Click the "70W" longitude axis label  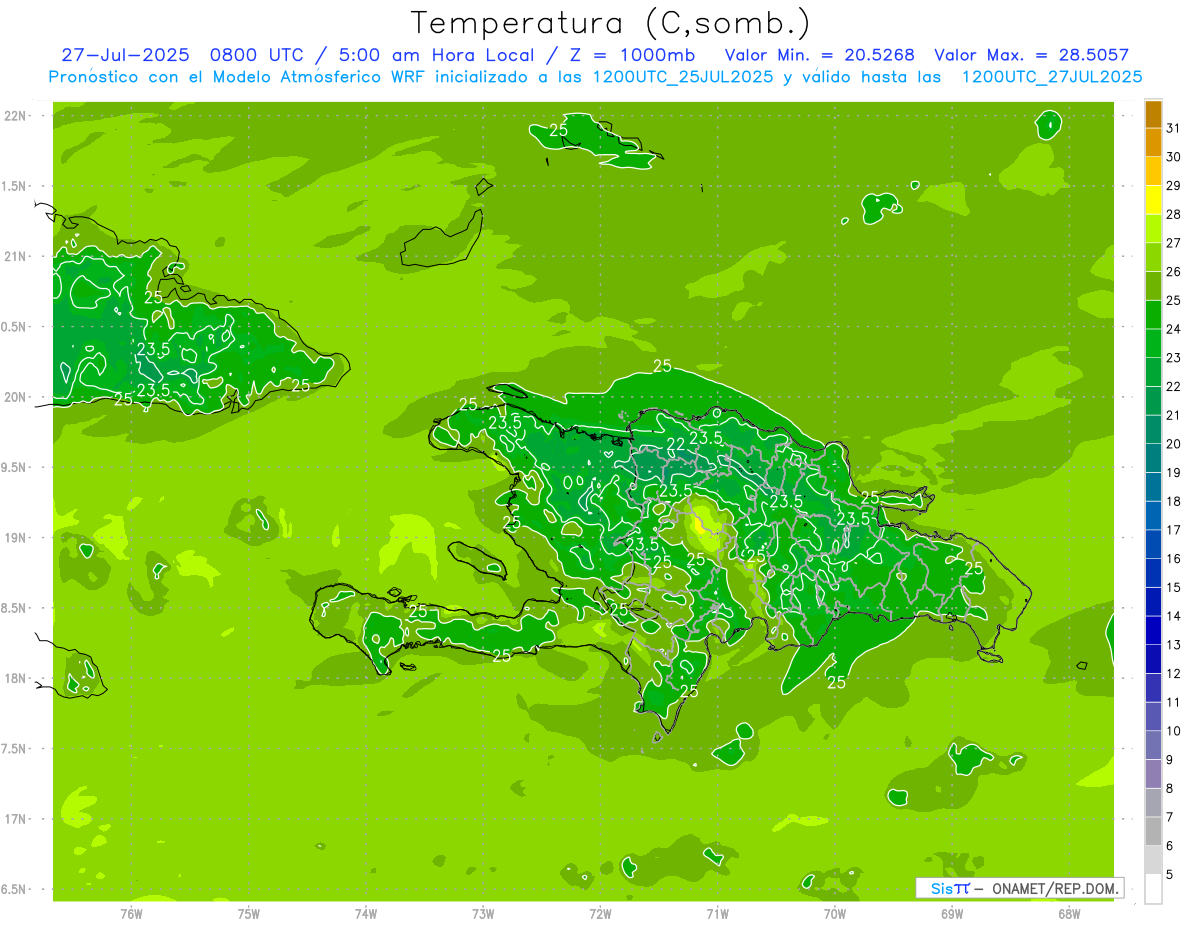click(x=835, y=914)
